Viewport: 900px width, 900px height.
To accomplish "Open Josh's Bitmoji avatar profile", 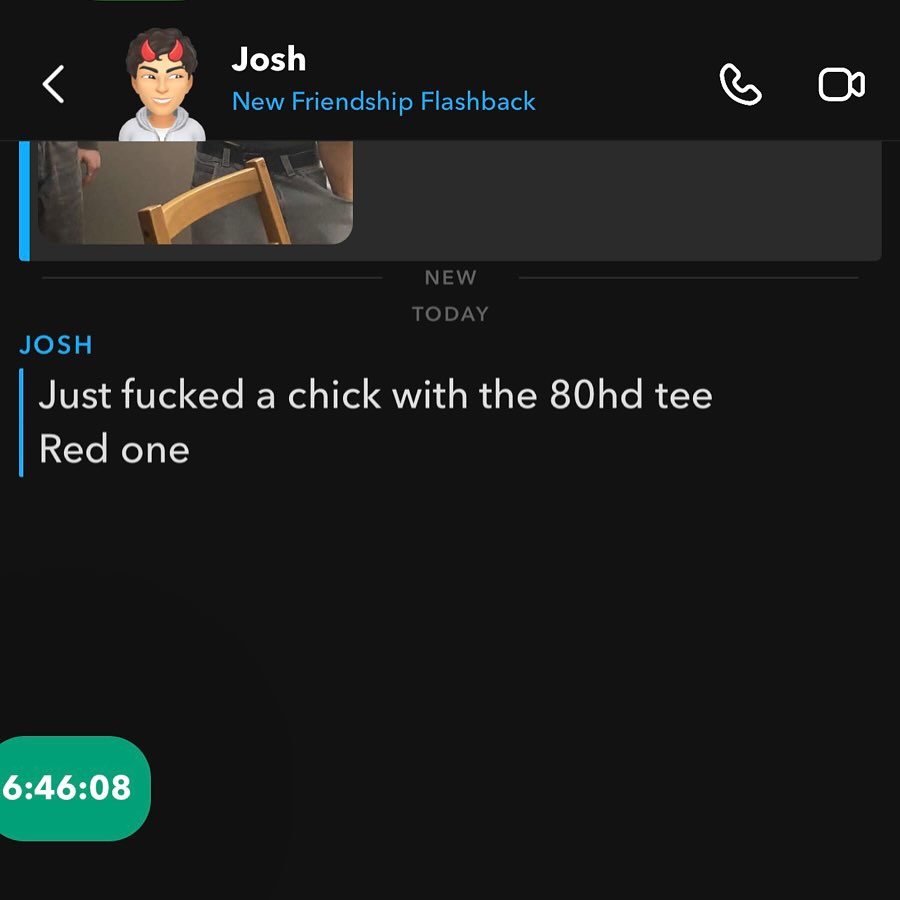I will [x=162, y=84].
